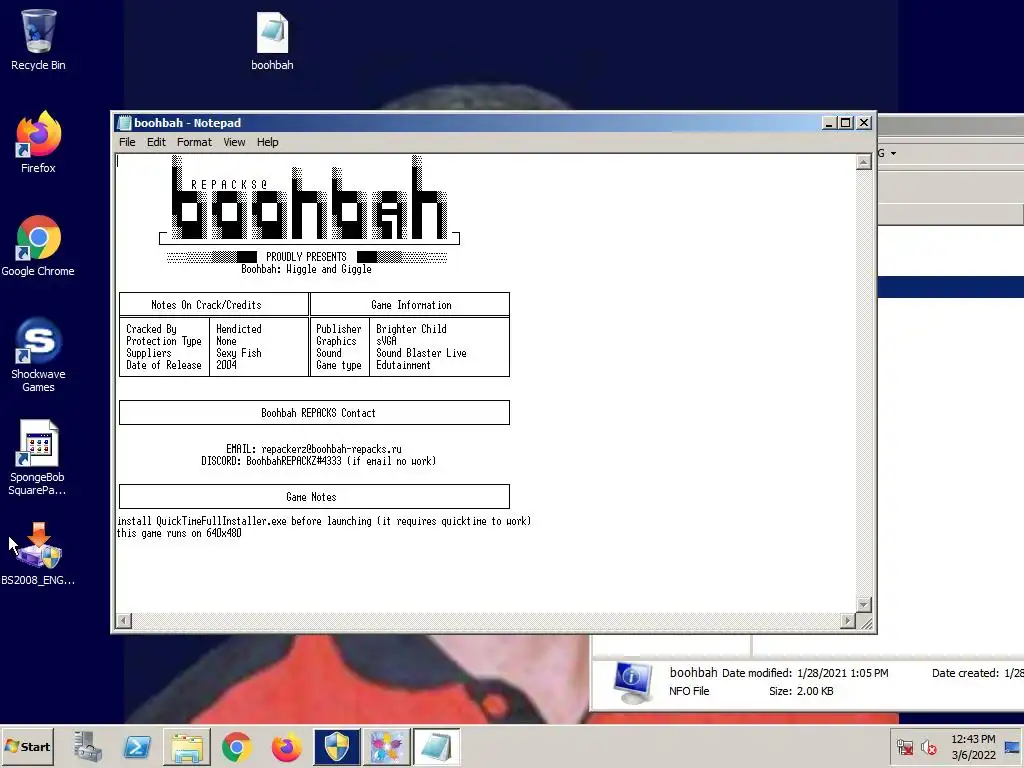This screenshot has width=1024, height=768.
Task: Open the Format menu in Notepad
Action: click(x=194, y=142)
